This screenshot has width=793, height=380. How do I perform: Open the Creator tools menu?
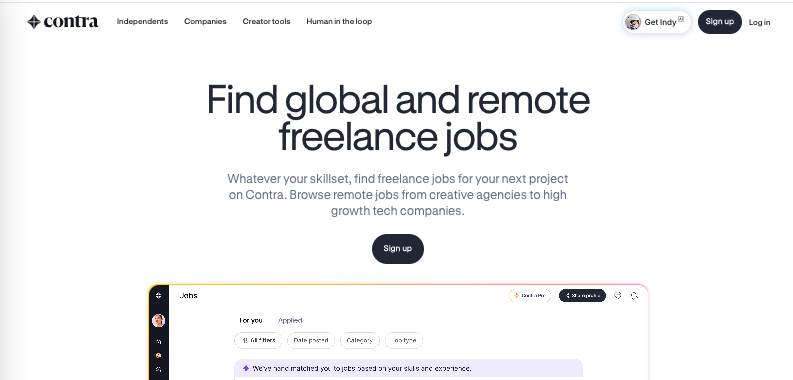pos(267,21)
